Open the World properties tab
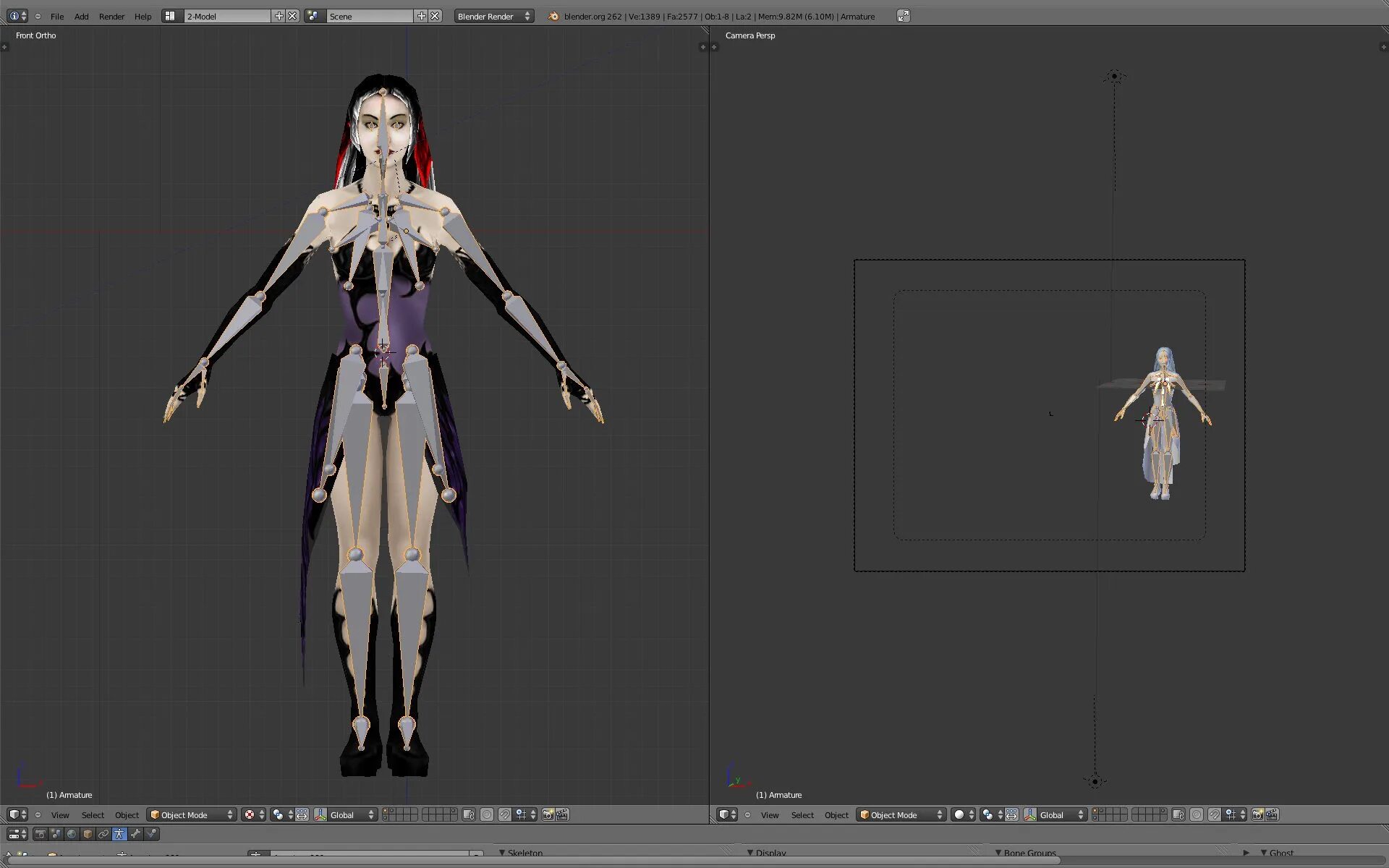This screenshot has height=868, width=1389. pyautogui.click(x=72, y=834)
